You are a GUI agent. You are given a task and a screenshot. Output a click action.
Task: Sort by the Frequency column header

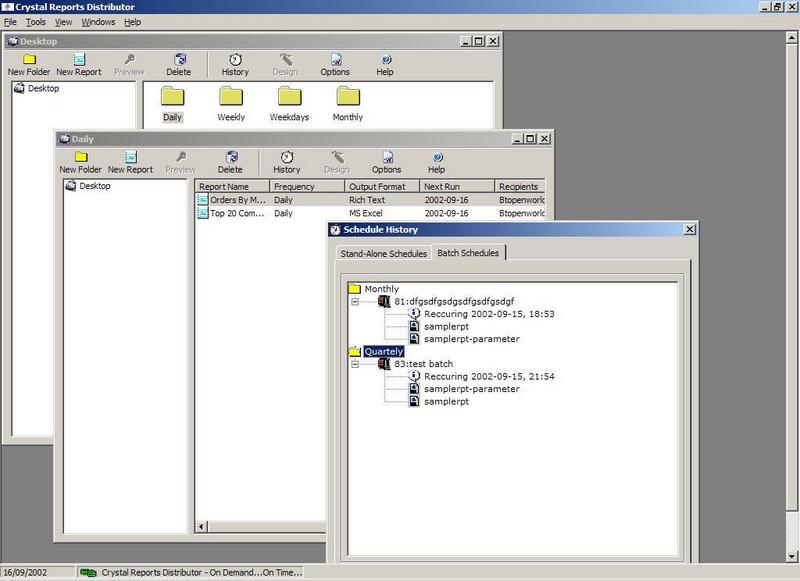point(307,186)
